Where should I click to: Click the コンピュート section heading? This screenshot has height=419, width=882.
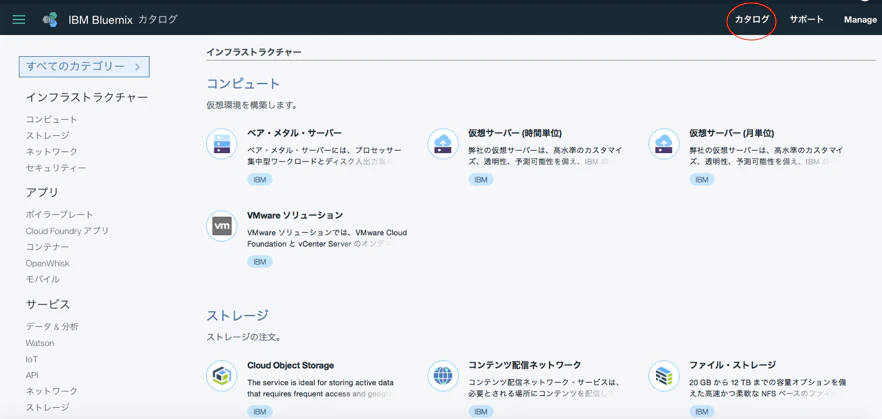click(x=243, y=84)
